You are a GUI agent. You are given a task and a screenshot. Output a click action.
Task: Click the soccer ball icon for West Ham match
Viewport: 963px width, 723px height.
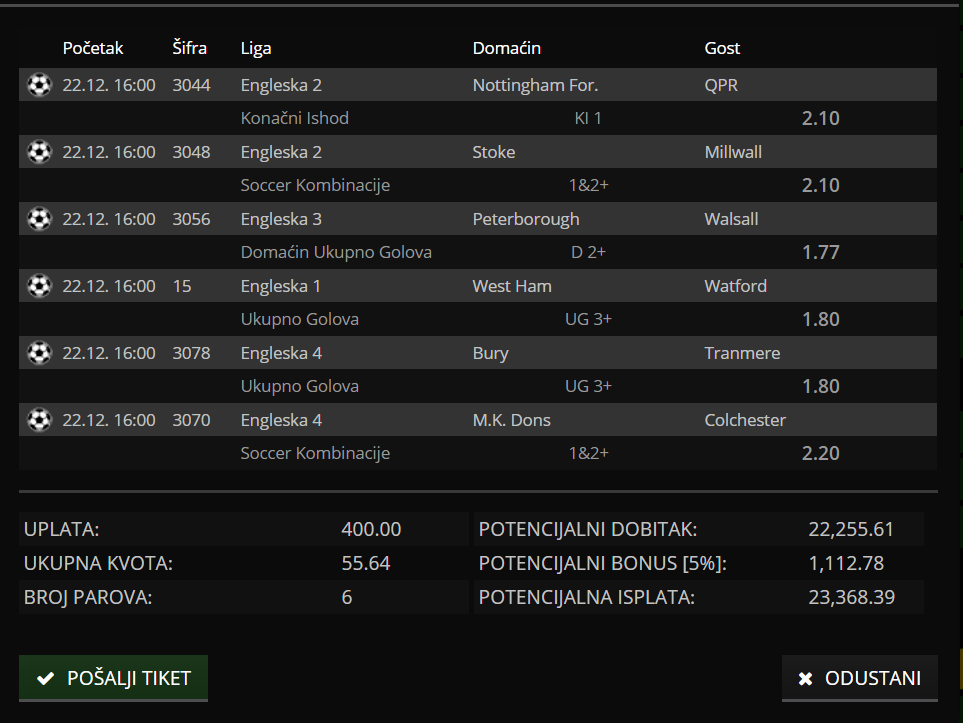pyautogui.click(x=39, y=286)
